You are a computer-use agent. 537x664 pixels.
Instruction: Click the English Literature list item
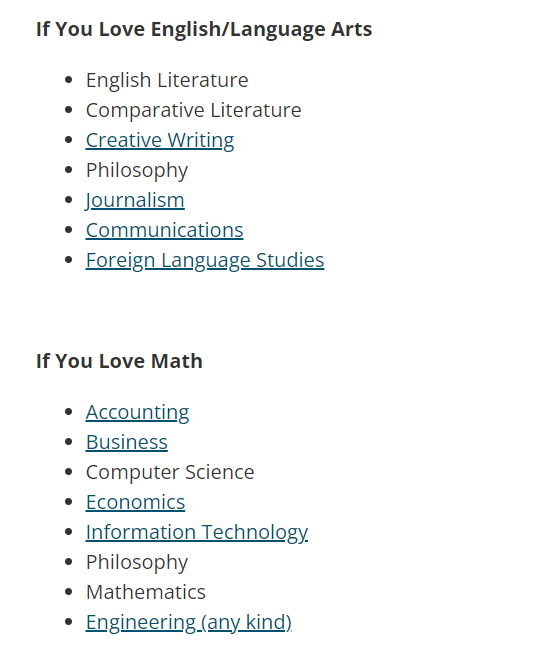(x=167, y=80)
